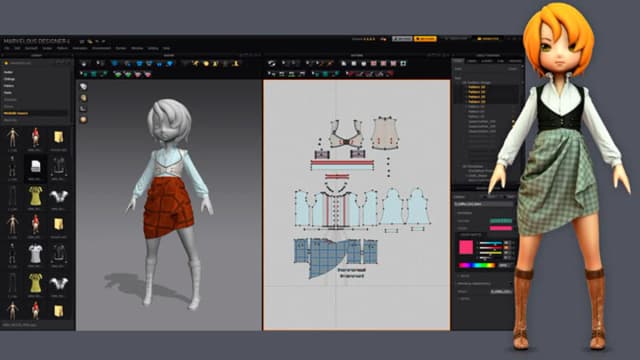Select yellow arrow tool in 3D toolbar
This screenshot has height=360, width=640.
(x=196, y=63)
